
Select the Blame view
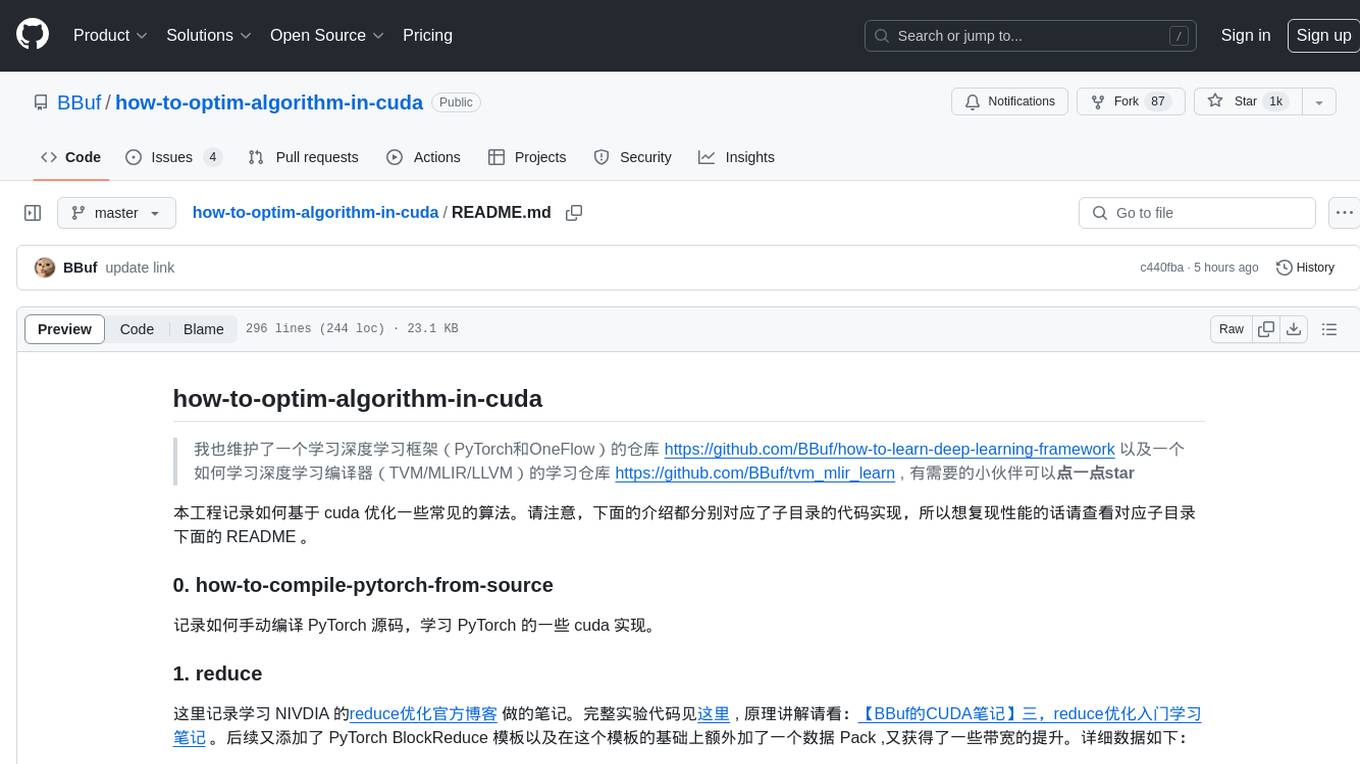click(203, 329)
